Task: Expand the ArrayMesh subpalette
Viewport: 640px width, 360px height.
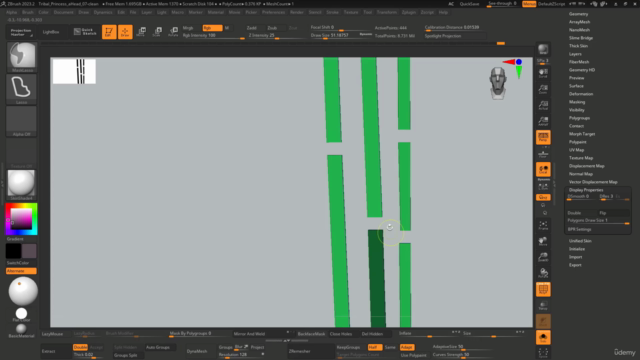Action: click(x=580, y=22)
